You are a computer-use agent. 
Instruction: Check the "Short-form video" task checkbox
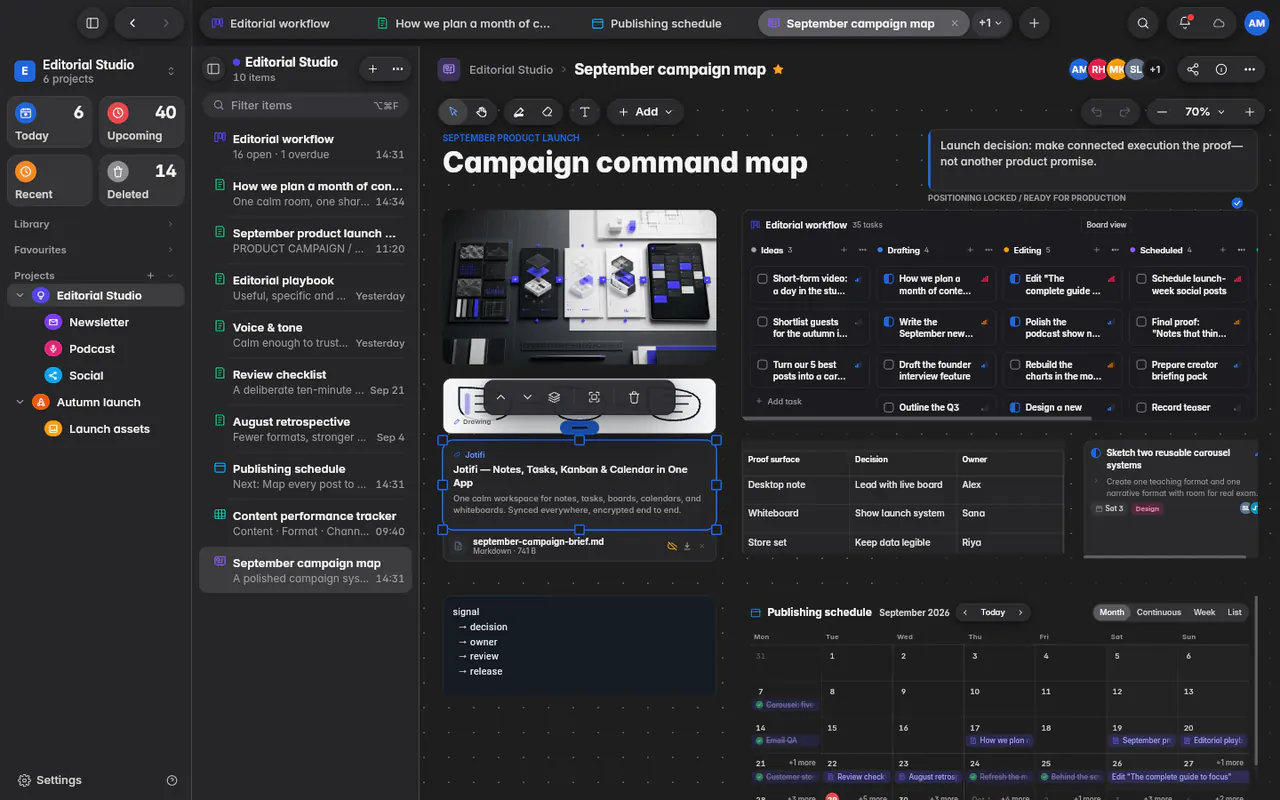click(x=762, y=279)
